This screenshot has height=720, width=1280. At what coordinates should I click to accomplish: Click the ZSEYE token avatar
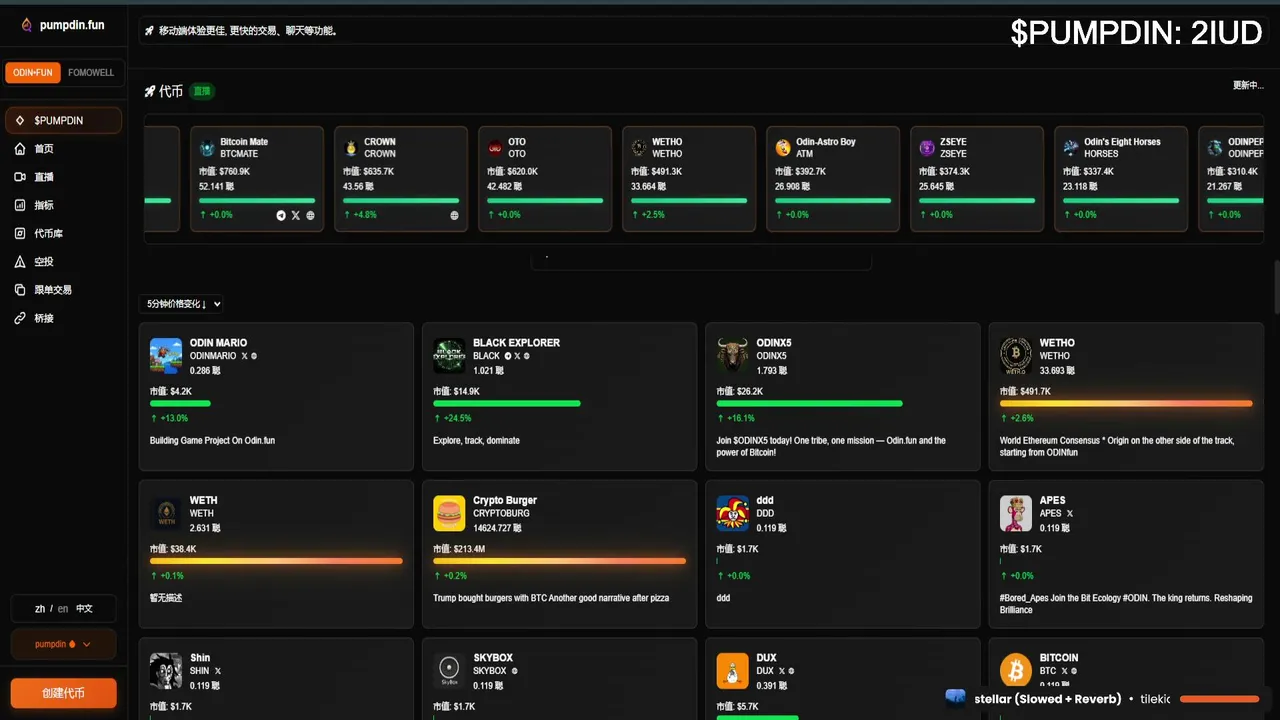click(x=927, y=148)
